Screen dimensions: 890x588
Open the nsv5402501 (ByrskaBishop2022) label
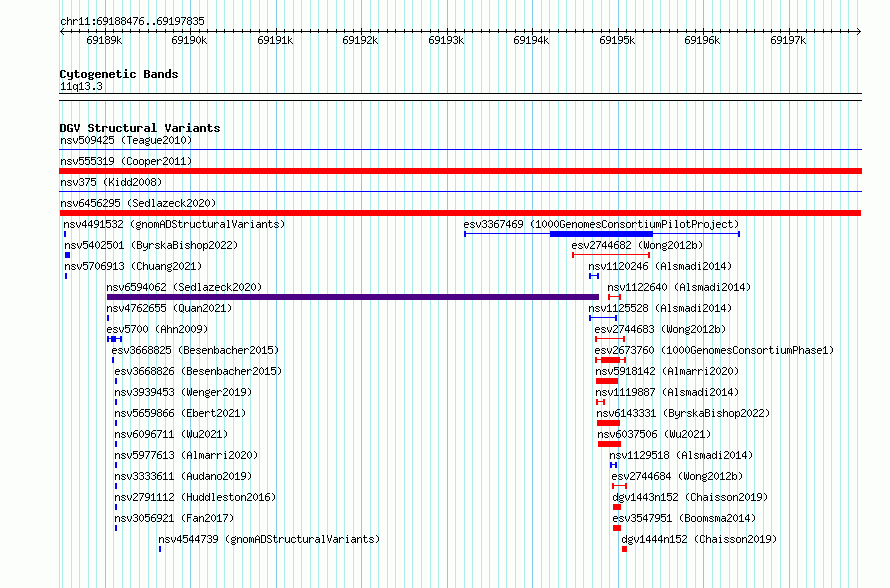tap(151, 245)
